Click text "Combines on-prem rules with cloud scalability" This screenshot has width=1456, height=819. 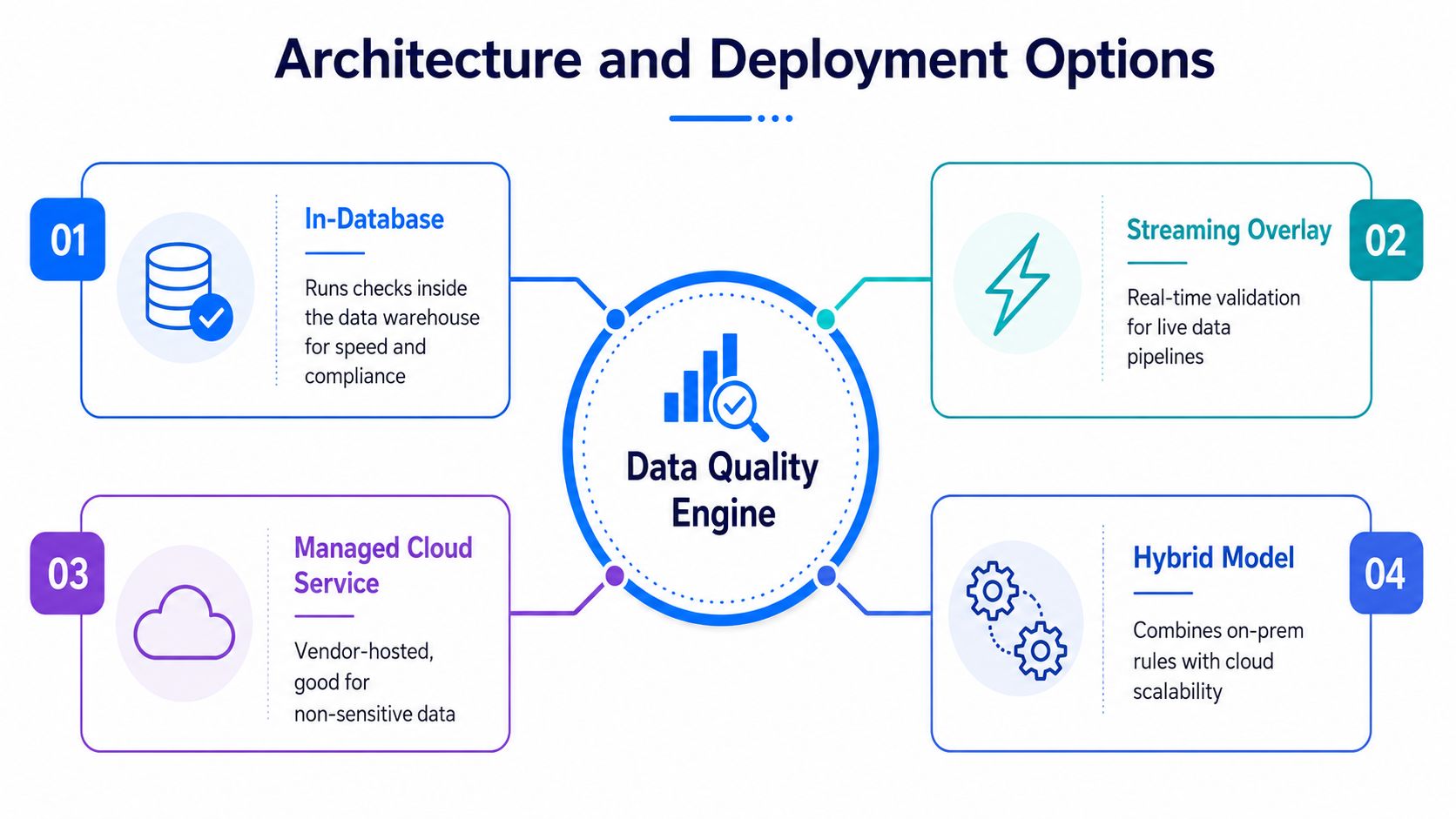tap(1218, 661)
